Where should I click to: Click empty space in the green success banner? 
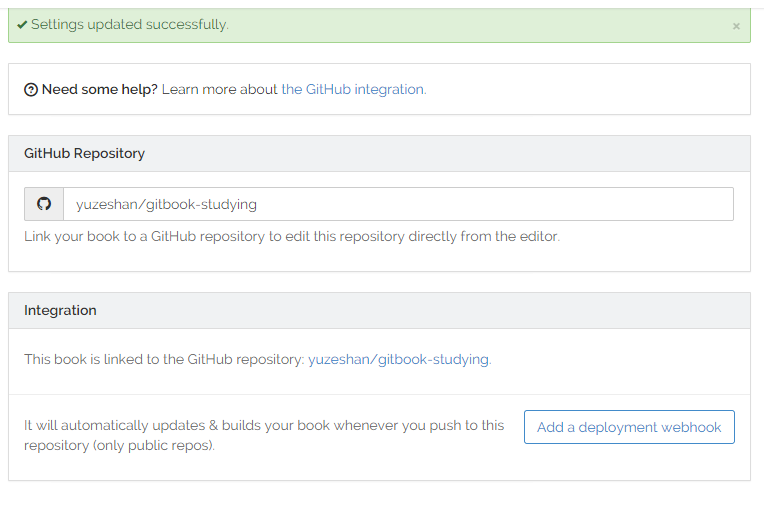pos(480,25)
